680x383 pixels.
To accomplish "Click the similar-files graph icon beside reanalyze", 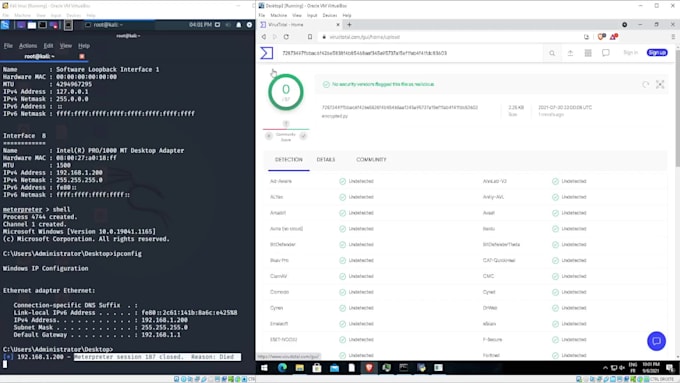I will click(660, 85).
